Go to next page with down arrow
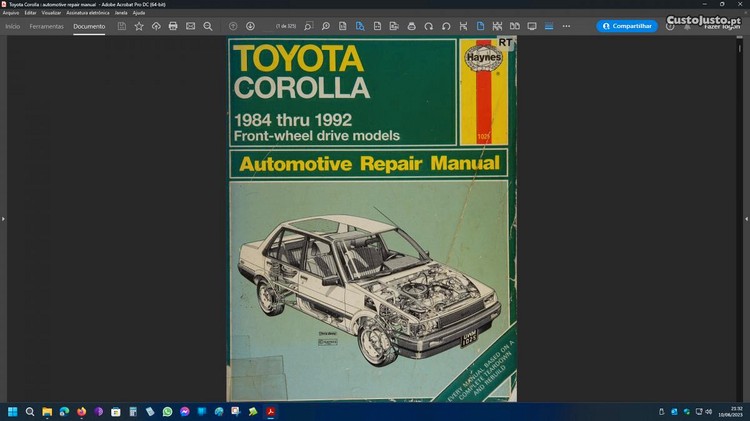This screenshot has height=421, width=750. 250,26
